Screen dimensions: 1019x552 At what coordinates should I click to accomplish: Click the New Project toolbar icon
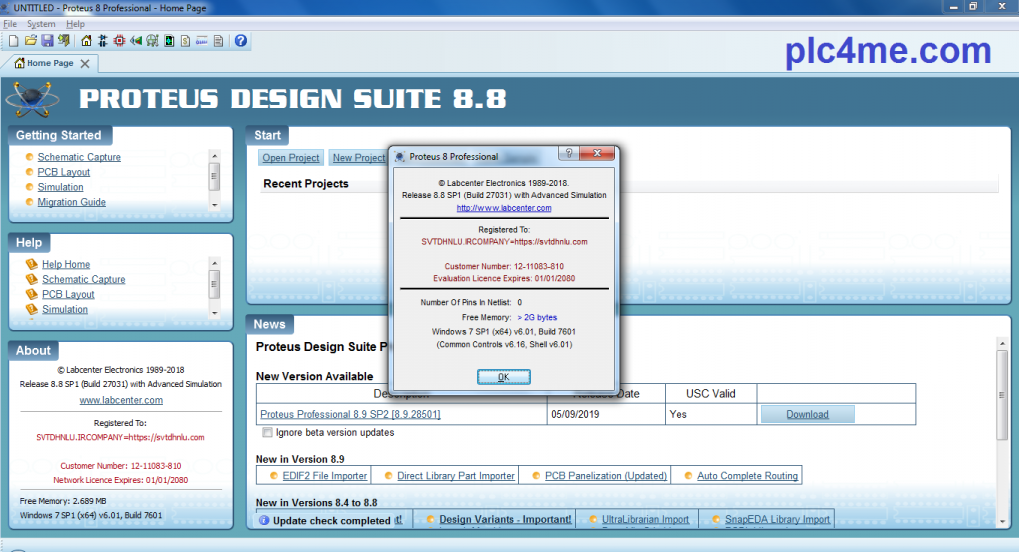[13, 41]
